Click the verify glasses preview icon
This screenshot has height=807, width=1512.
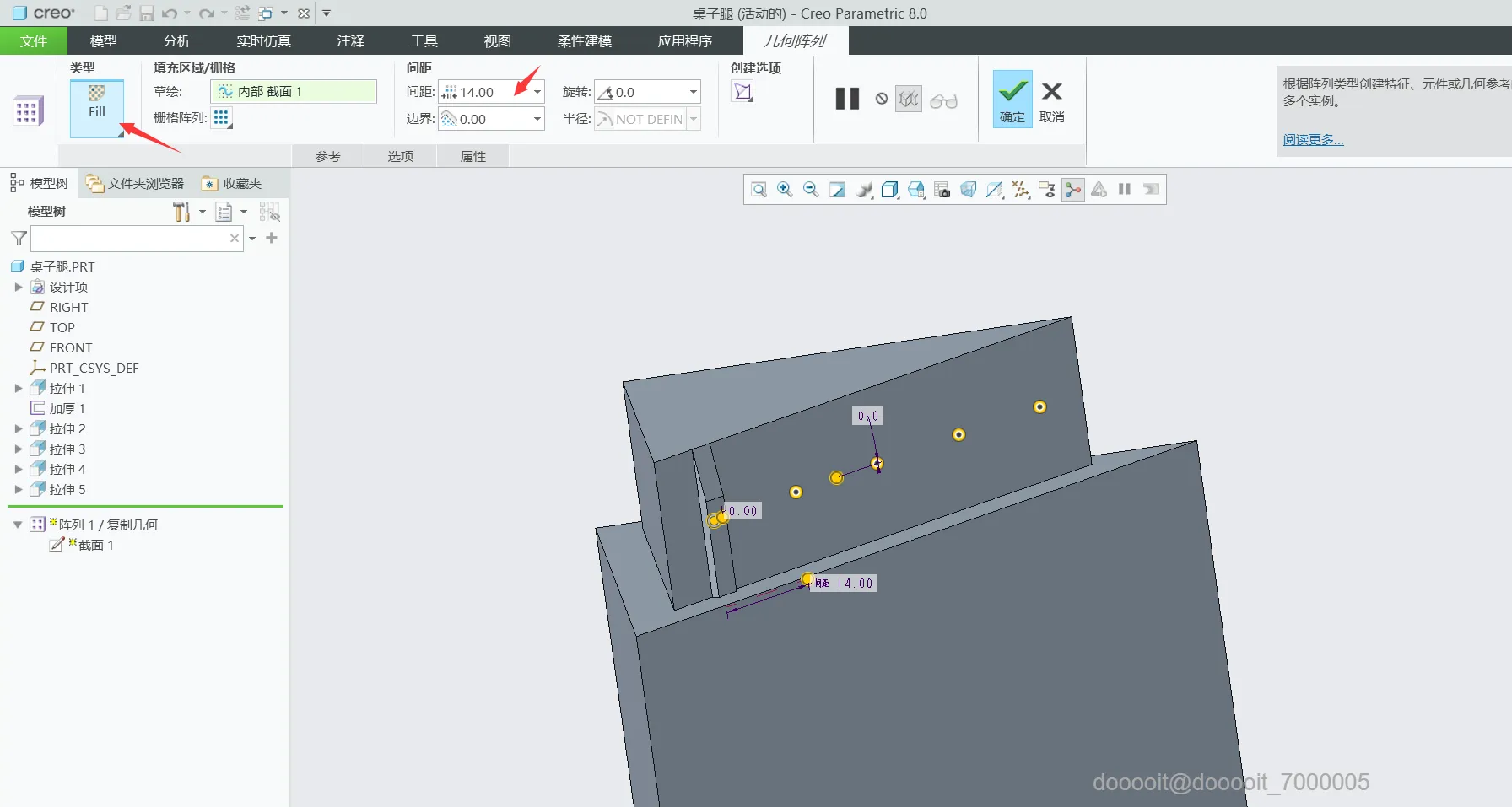(943, 101)
